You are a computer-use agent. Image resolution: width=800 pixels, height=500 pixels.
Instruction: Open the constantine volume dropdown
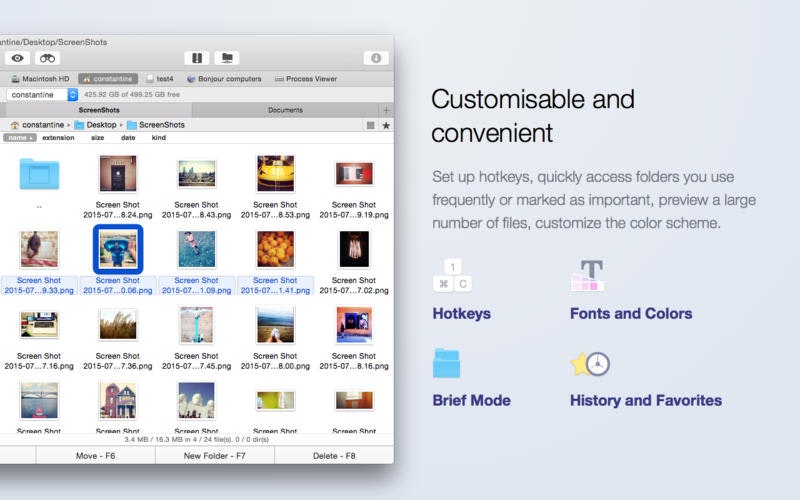coord(42,94)
